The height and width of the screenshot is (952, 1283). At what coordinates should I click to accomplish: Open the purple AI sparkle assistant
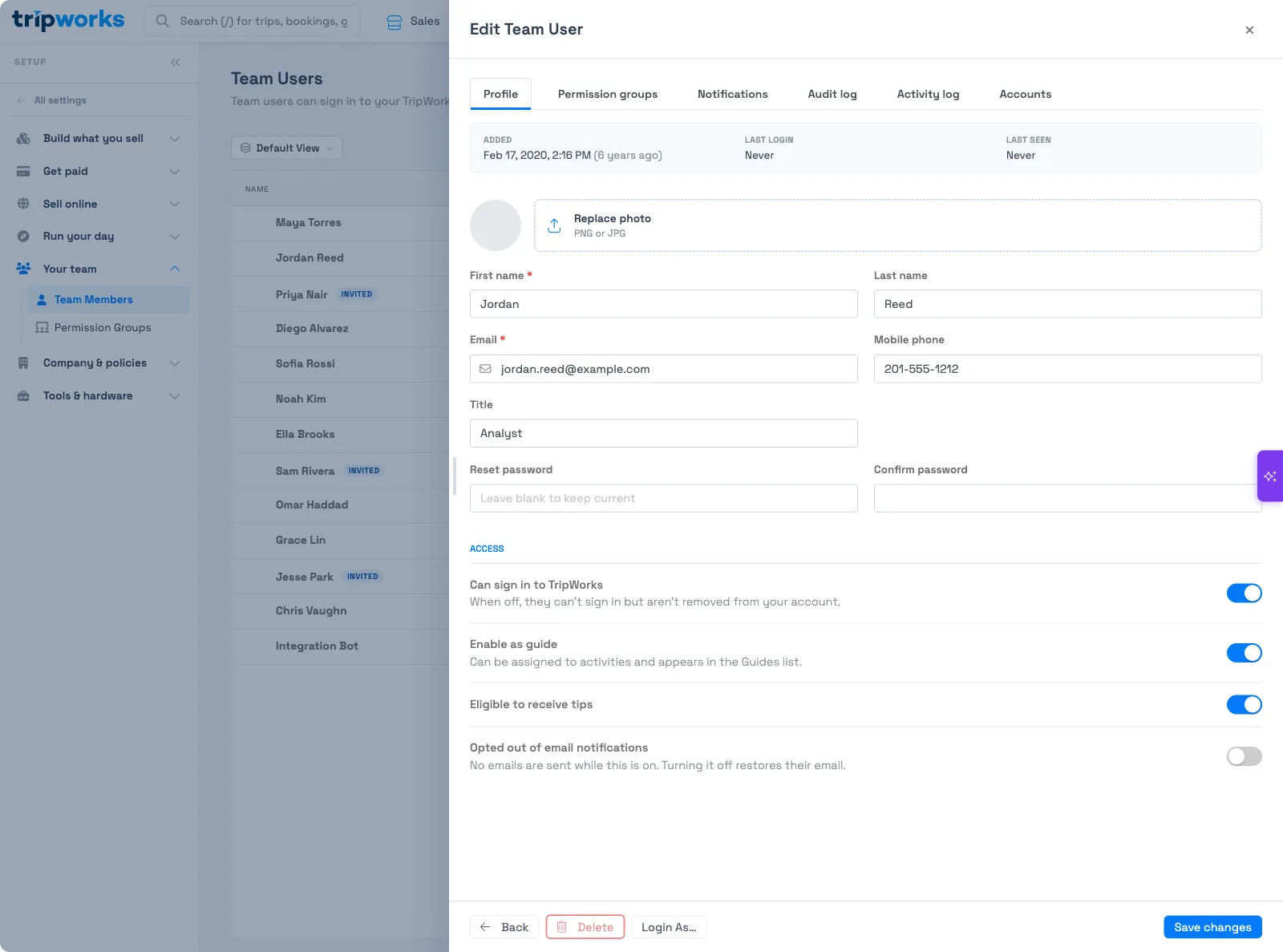pyautogui.click(x=1270, y=476)
